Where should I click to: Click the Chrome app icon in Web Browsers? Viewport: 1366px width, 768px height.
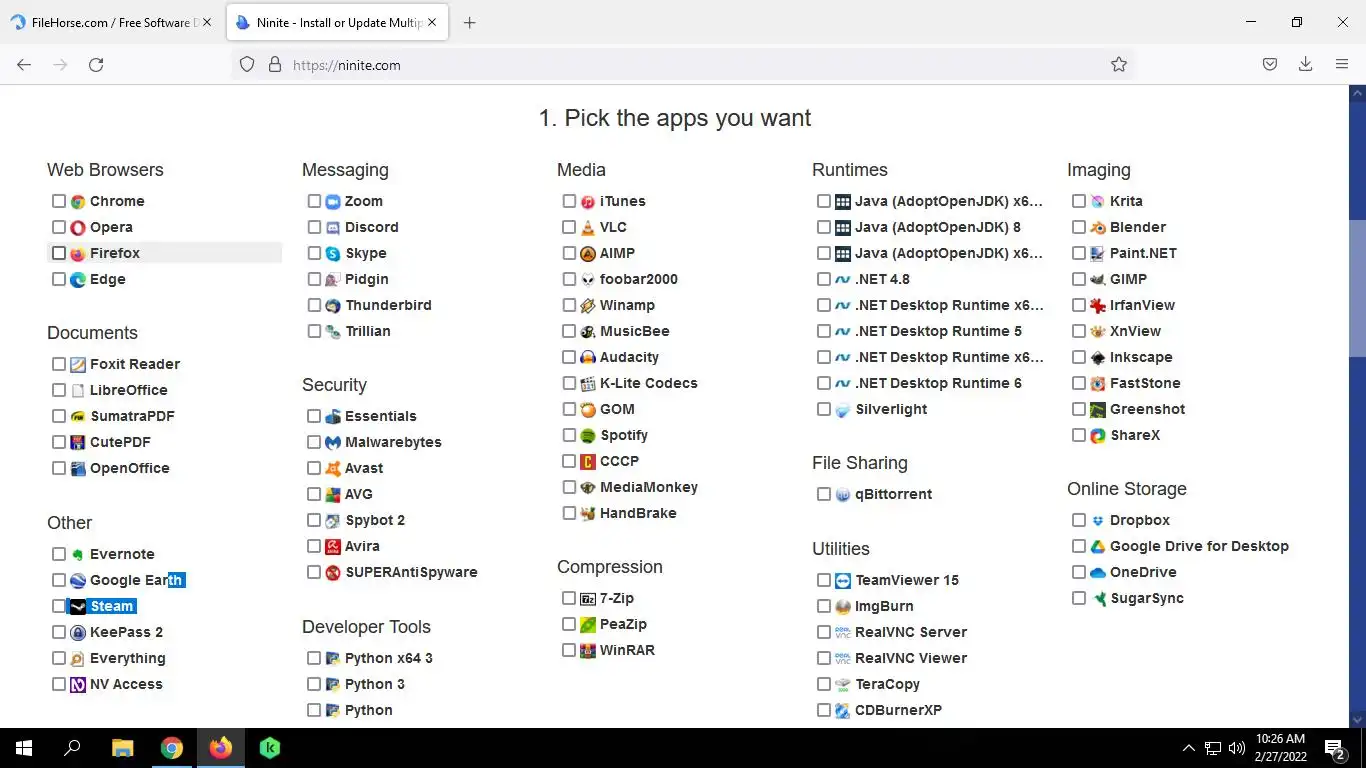tap(78, 201)
